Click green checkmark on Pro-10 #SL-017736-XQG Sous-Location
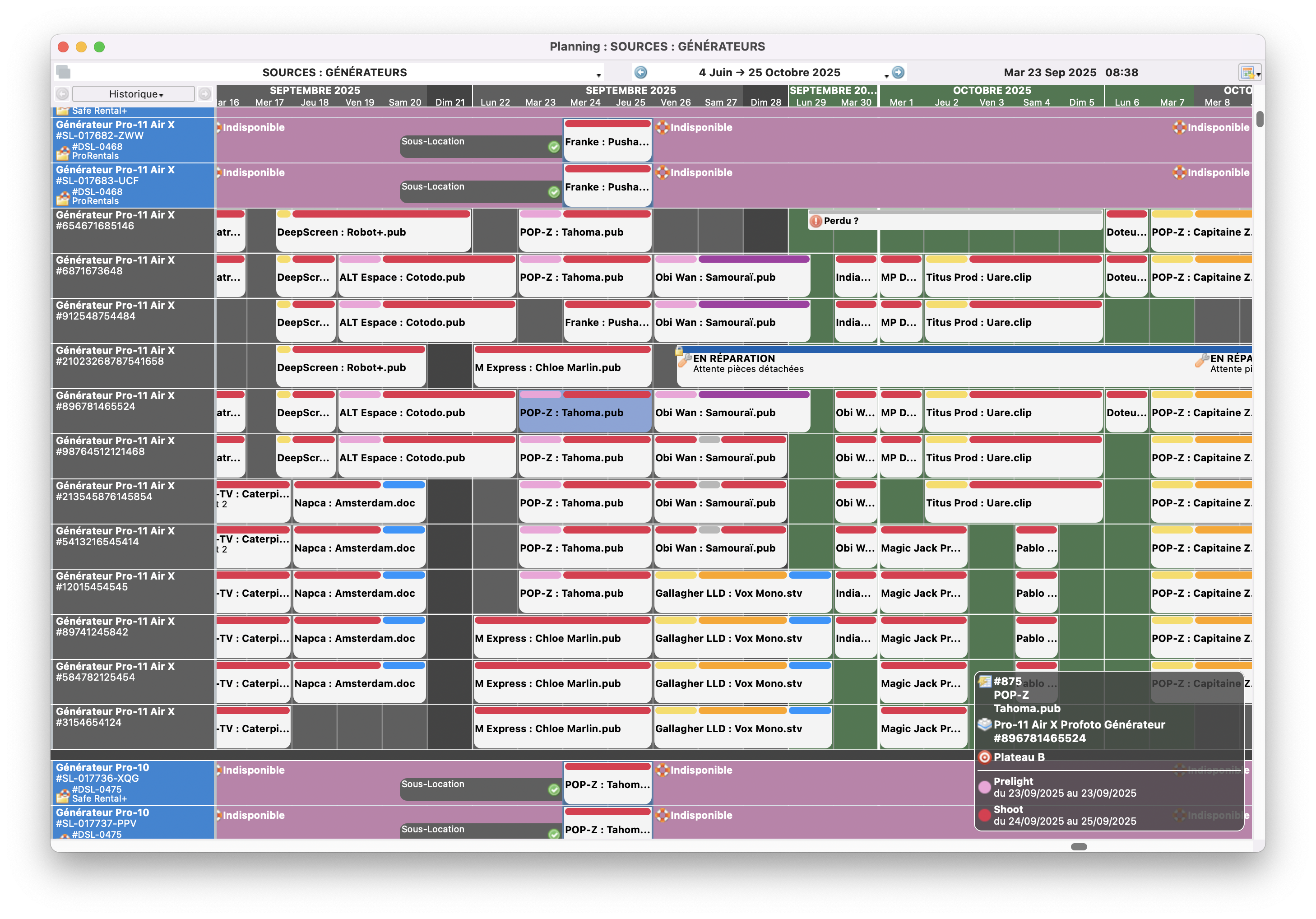This screenshot has width=1316, height=919. (554, 789)
